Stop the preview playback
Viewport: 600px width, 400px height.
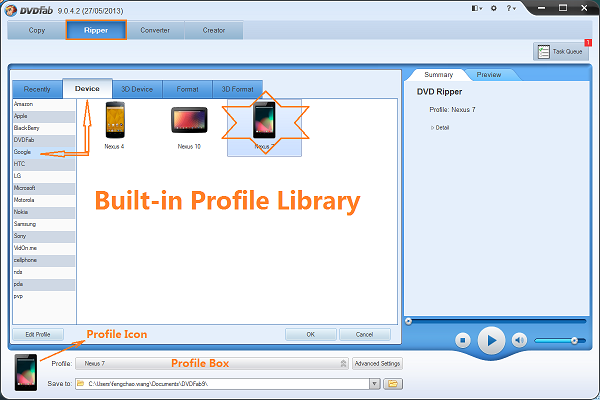tap(463, 340)
